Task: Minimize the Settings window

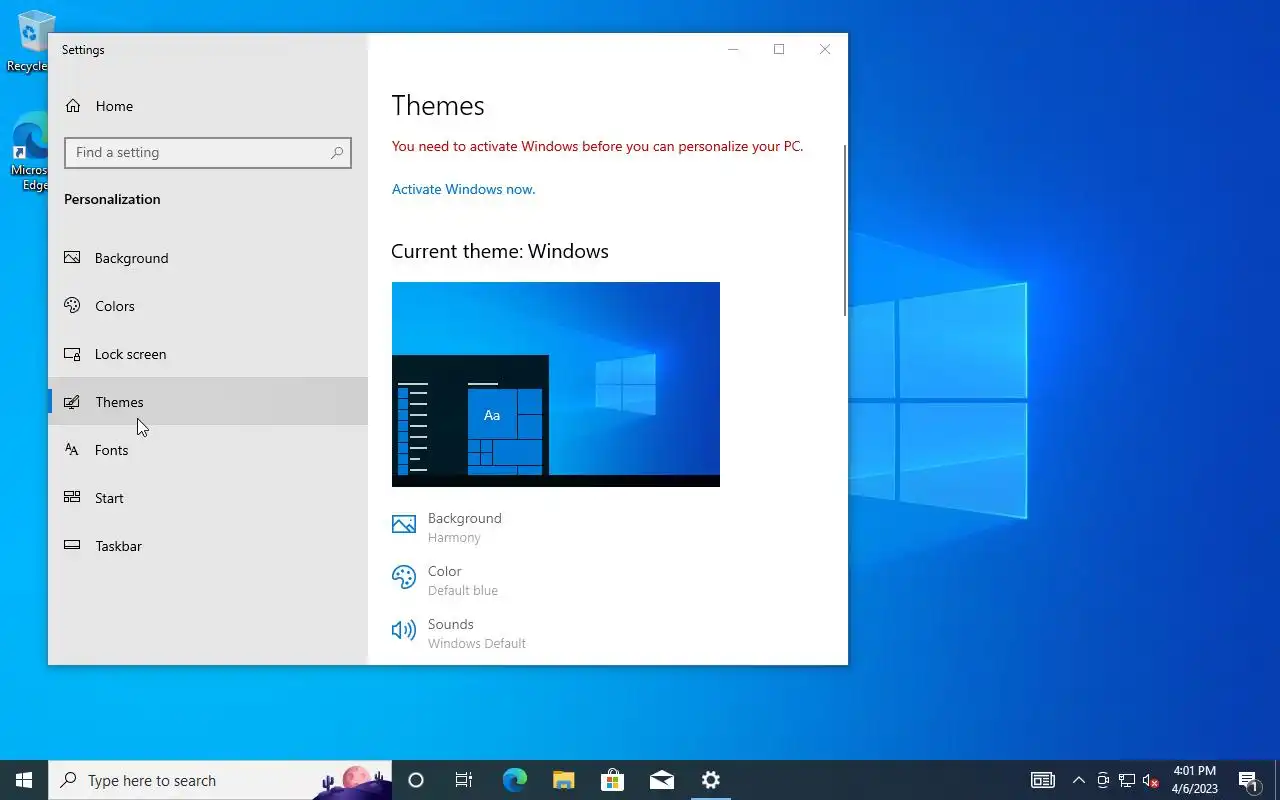Action: [x=733, y=49]
